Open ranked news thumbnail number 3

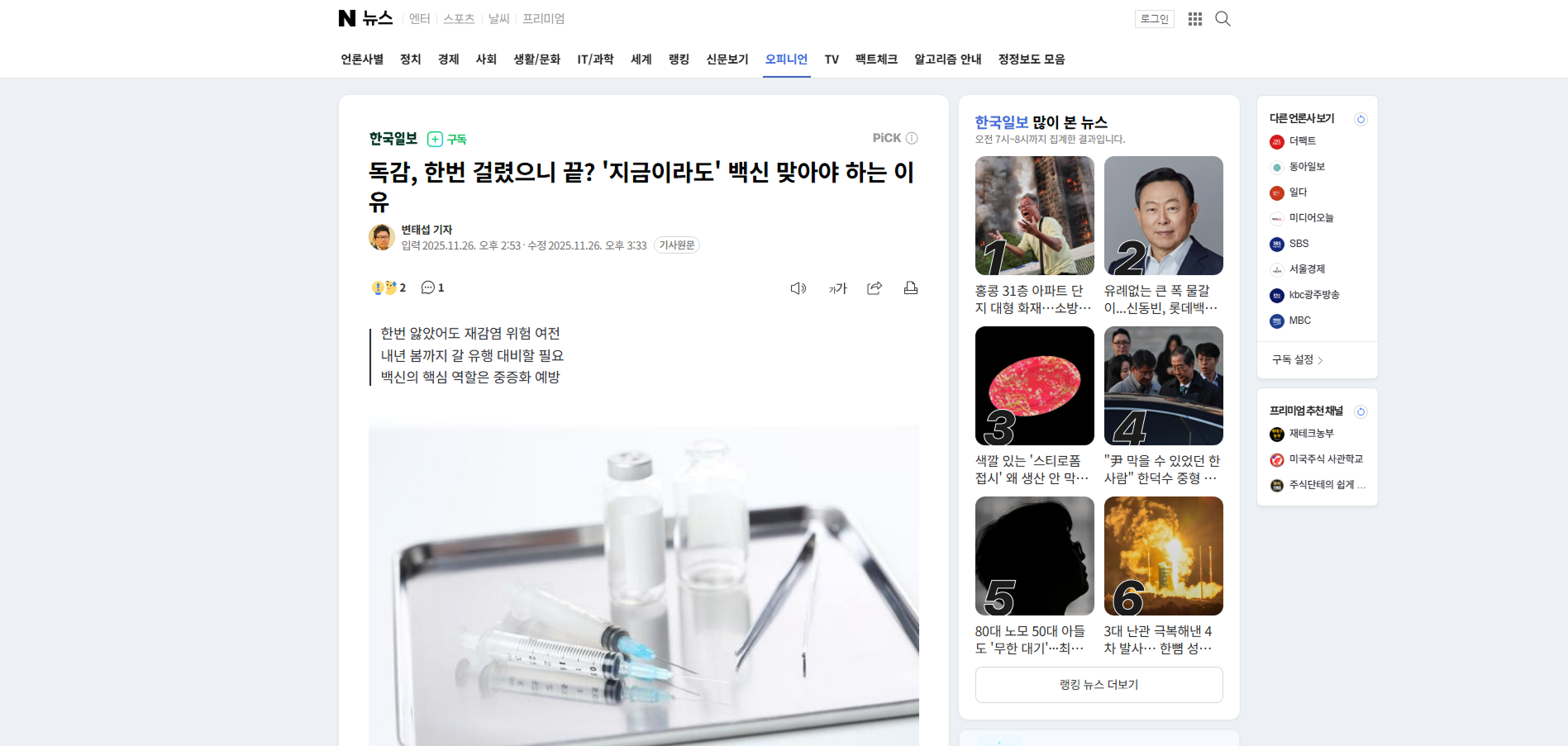pyautogui.click(x=1035, y=386)
